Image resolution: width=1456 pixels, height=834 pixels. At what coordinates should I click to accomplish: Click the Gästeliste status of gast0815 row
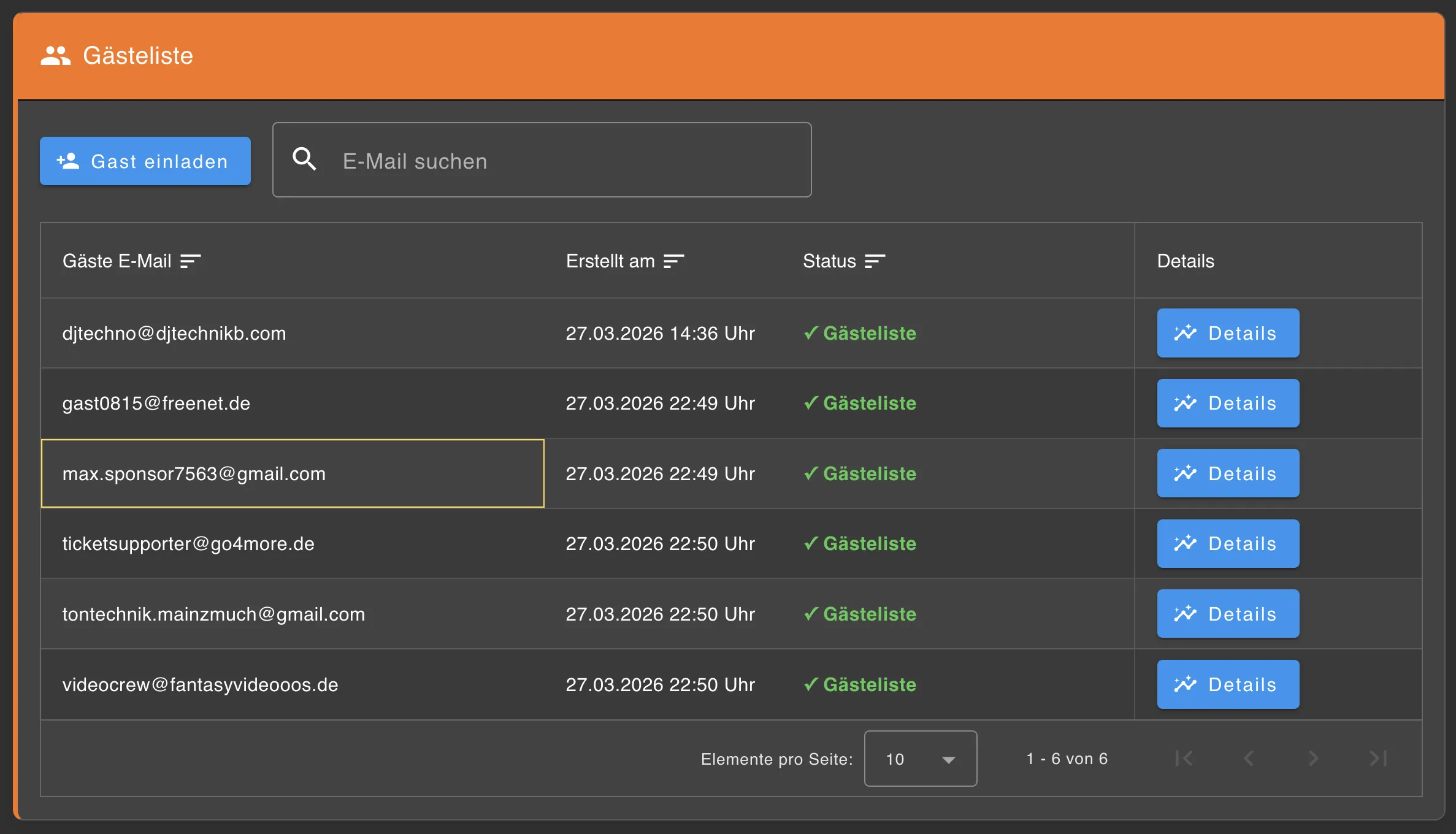click(860, 403)
